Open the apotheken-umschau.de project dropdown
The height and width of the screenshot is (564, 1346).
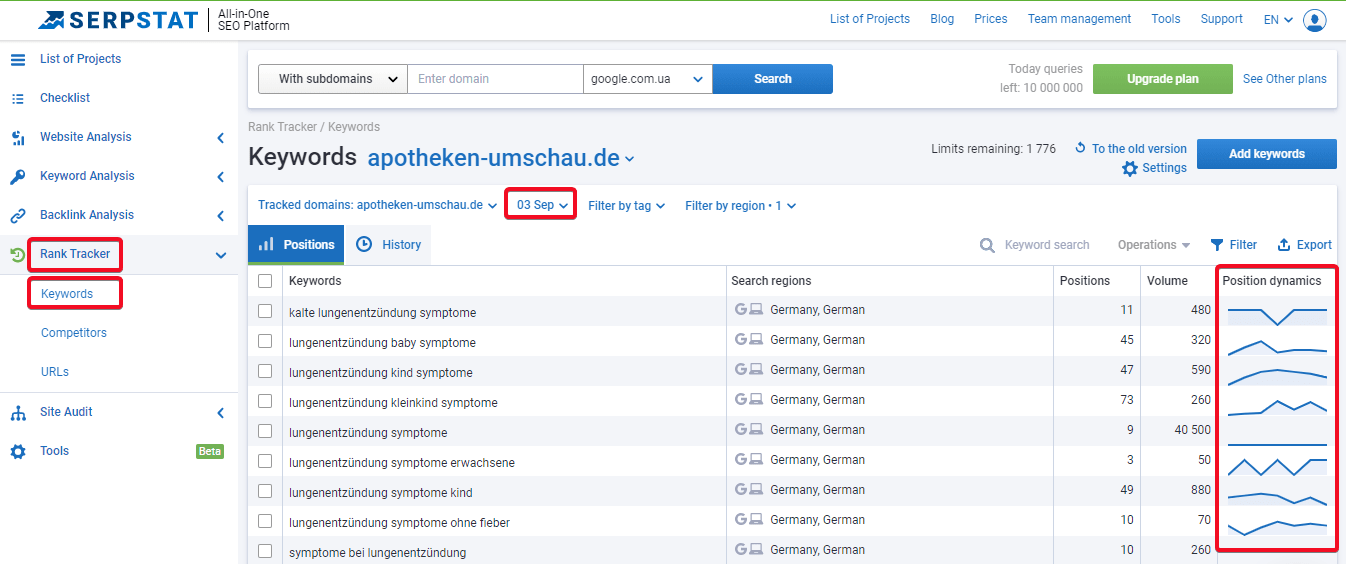coord(501,158)
